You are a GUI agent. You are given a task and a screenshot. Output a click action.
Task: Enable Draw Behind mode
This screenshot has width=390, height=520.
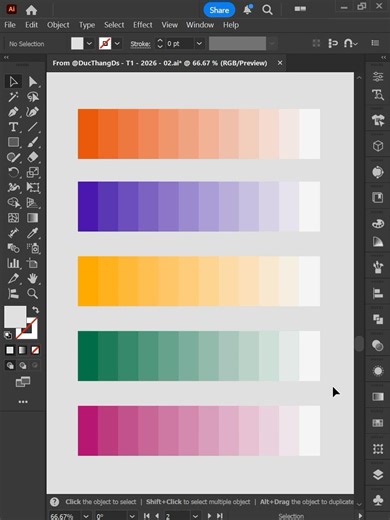click(22, 365)
